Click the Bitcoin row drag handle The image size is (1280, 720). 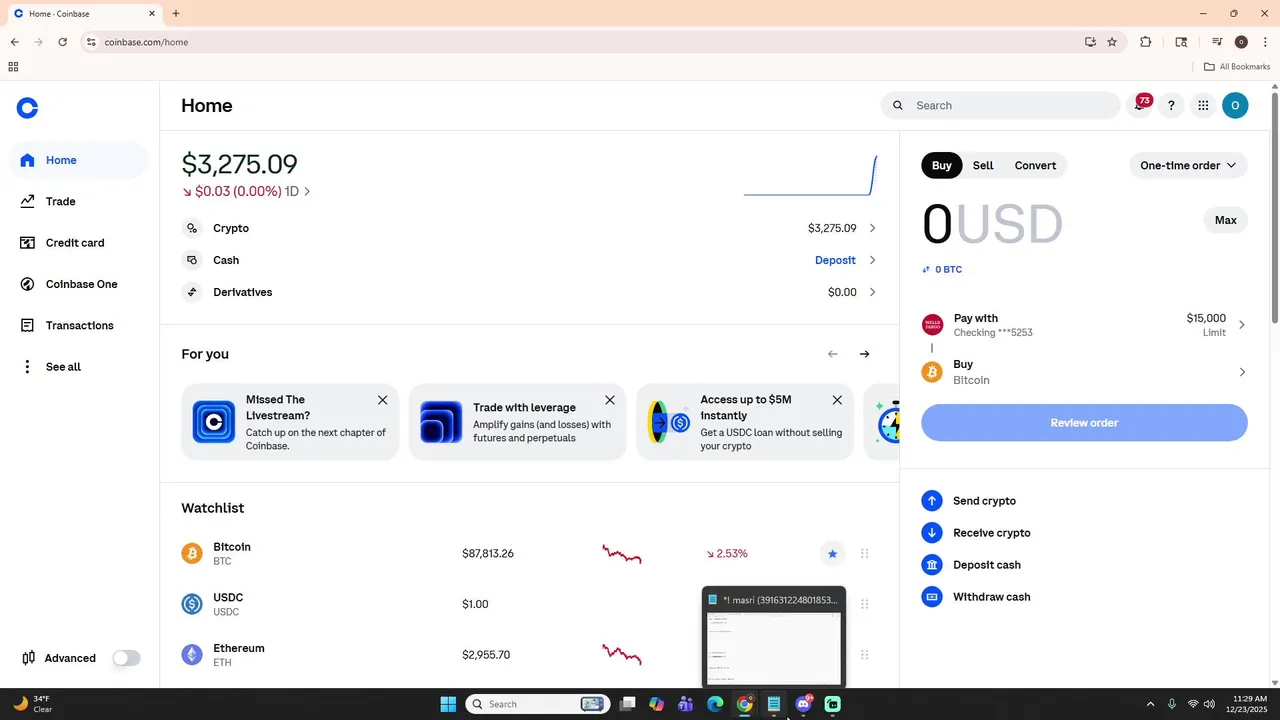(865, 553)
